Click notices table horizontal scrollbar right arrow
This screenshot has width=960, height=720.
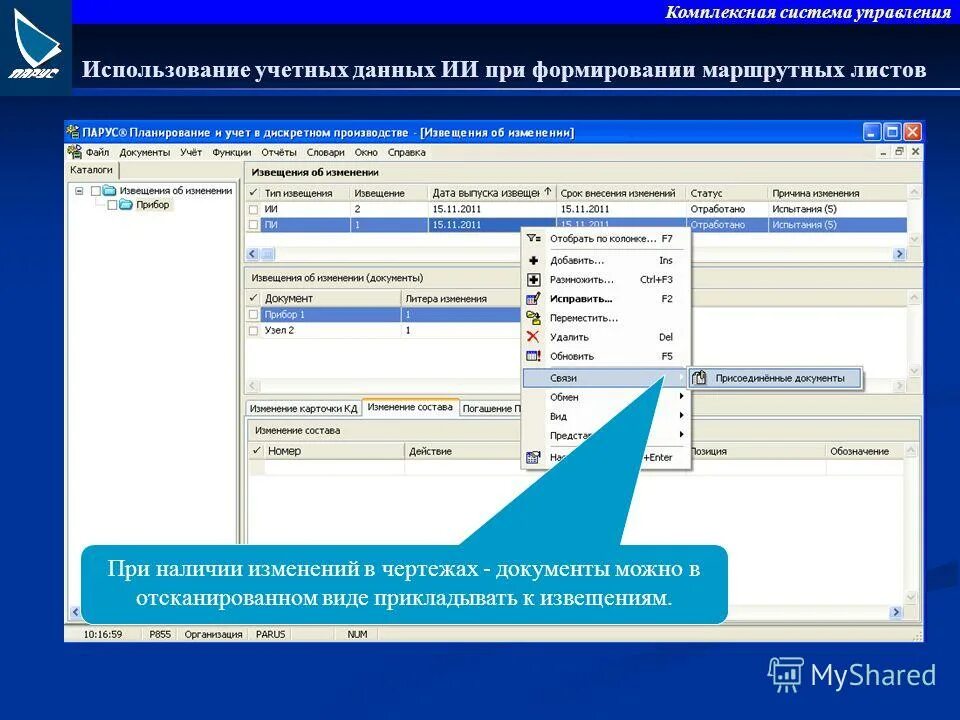899,253
